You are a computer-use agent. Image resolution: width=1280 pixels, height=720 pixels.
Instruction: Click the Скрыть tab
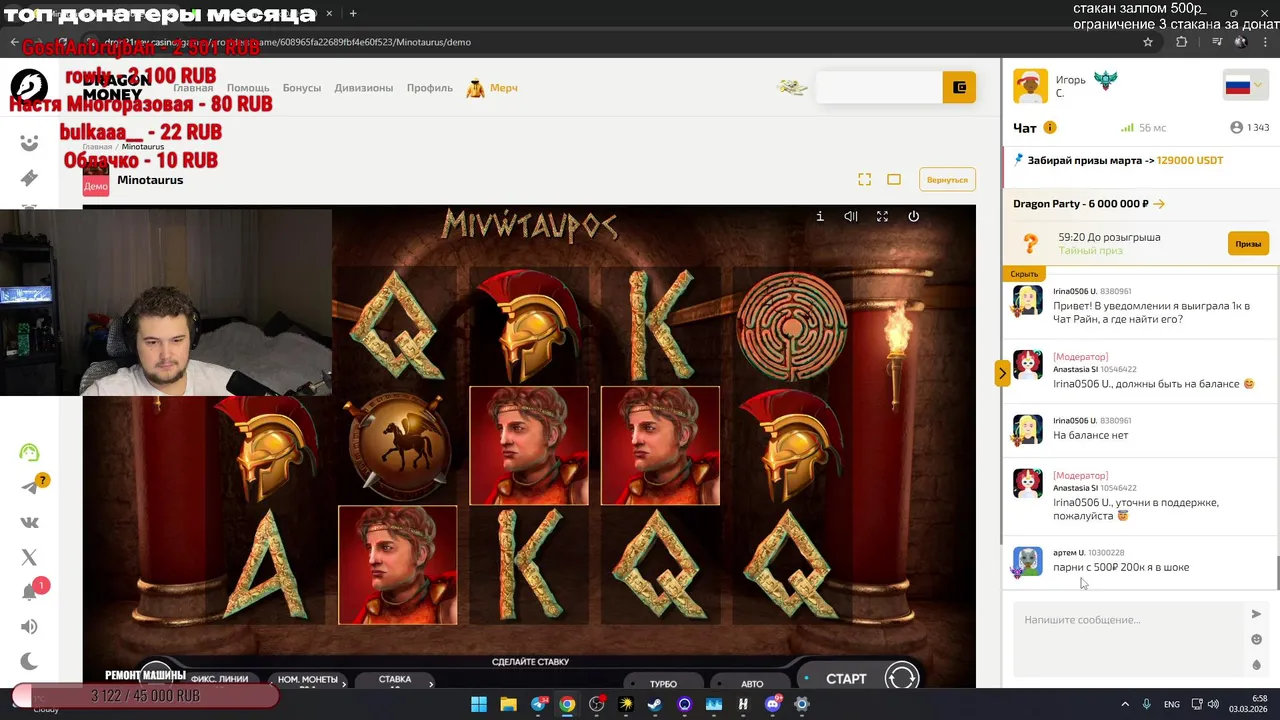1024,274
